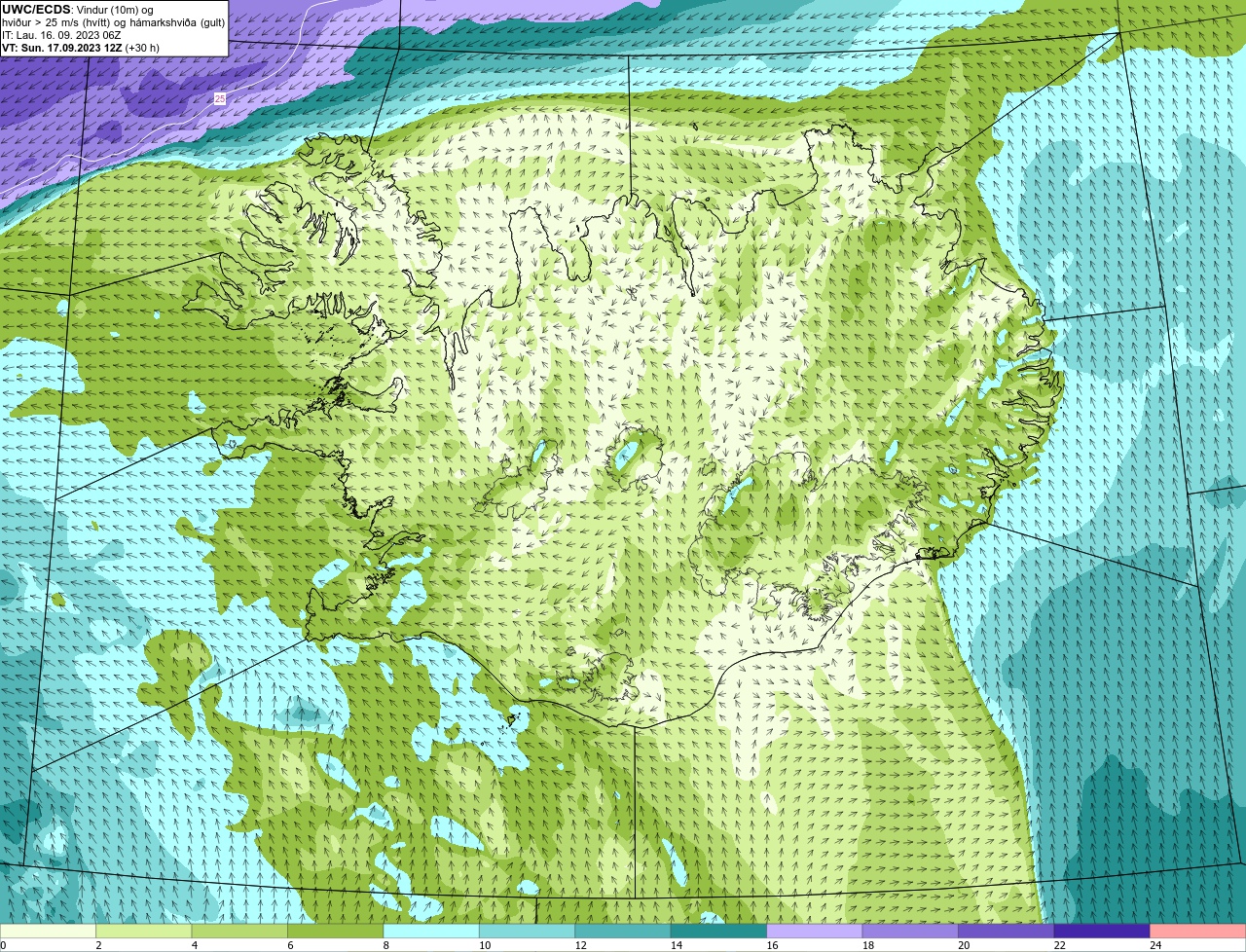The image size is (1246, 952).
Task: Click the pink legend swatch above 24 m/s
Action: pyautogui.click(x=1198, y=931)
